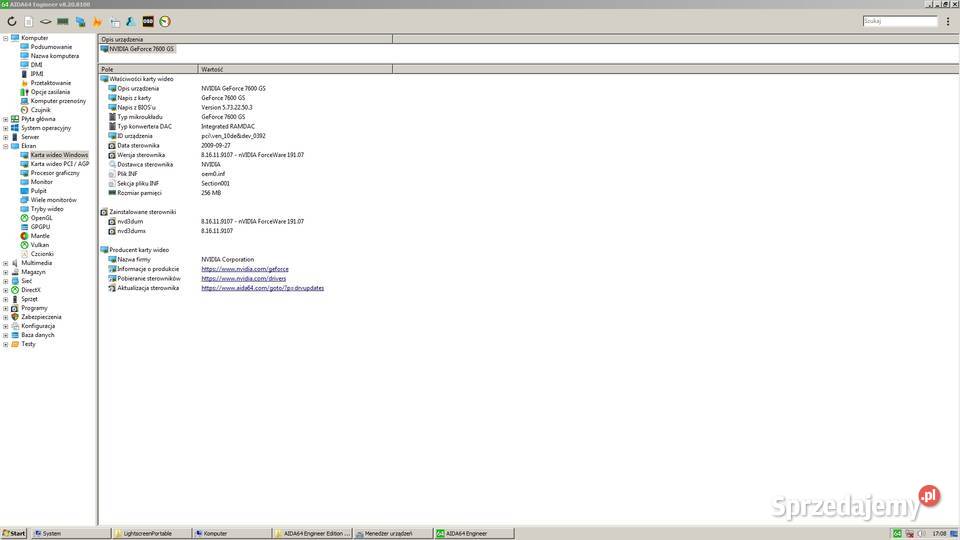960x540 pixels.
Task: Open the aida64.com driver updates link
Action: click(x=262, y=288)
